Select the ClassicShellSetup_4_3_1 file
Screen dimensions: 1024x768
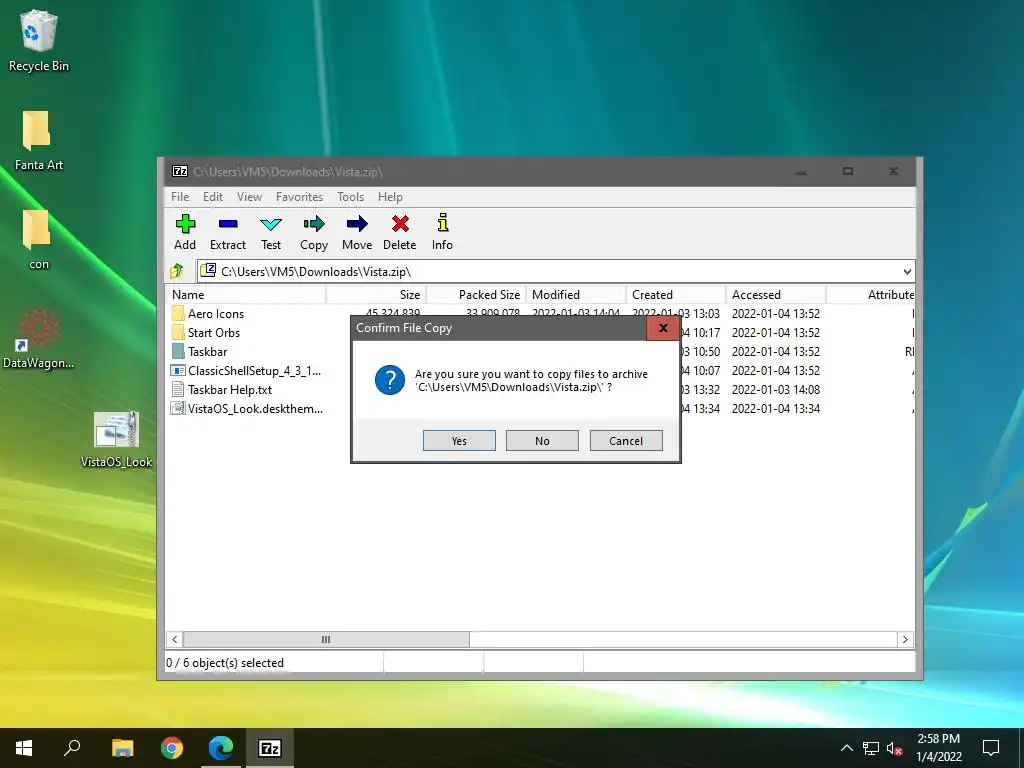point(246,370)
